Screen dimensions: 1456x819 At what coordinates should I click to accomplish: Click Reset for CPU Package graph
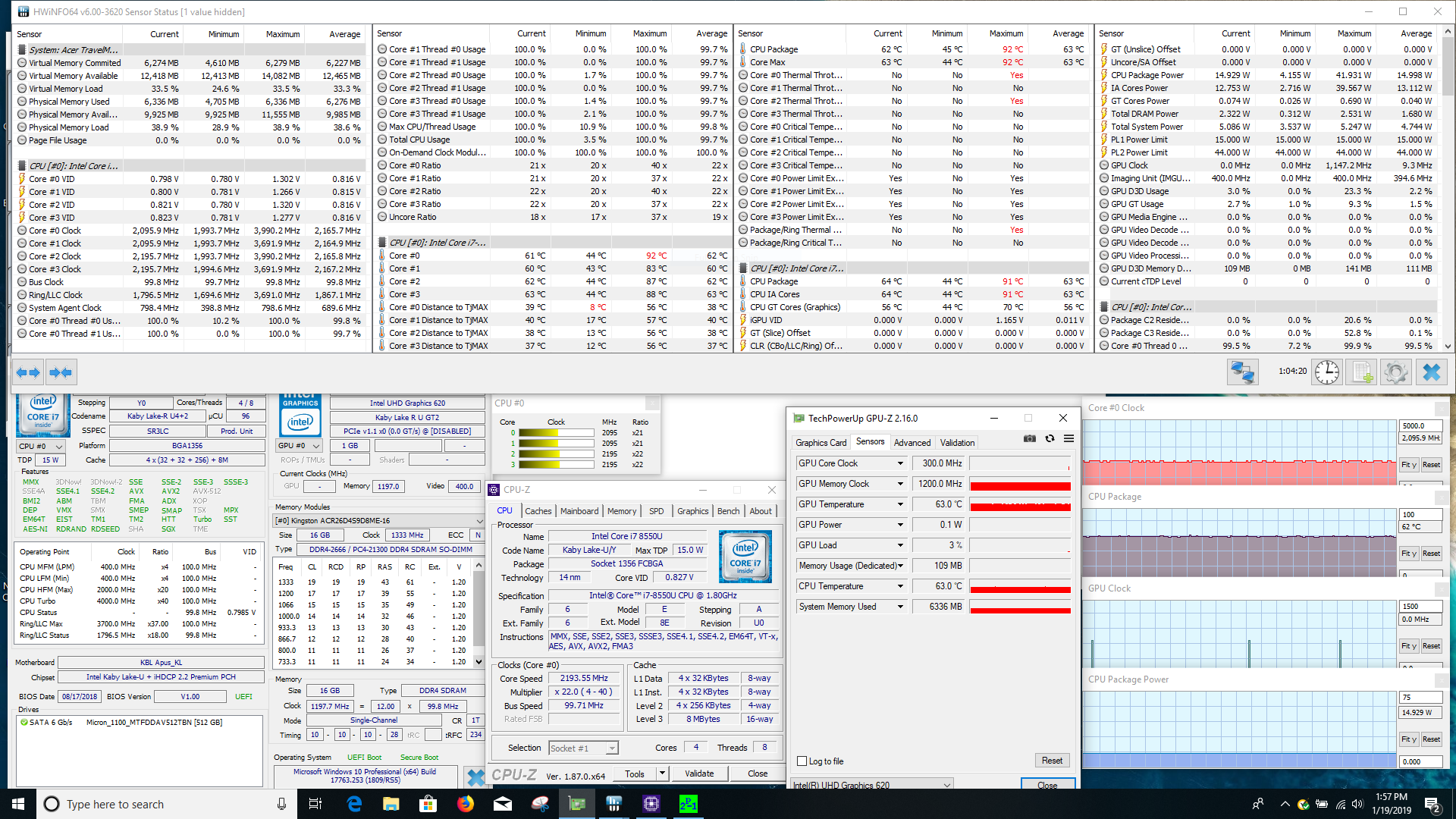tap(1431, 554)
